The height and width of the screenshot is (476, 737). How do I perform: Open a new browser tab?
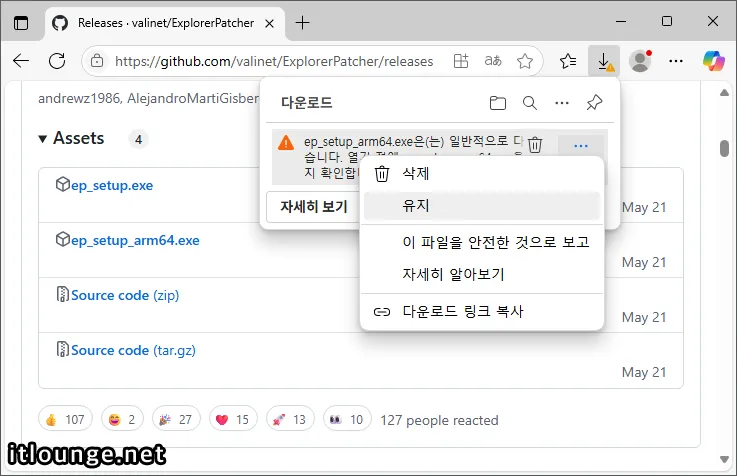[x=302, y=23]
